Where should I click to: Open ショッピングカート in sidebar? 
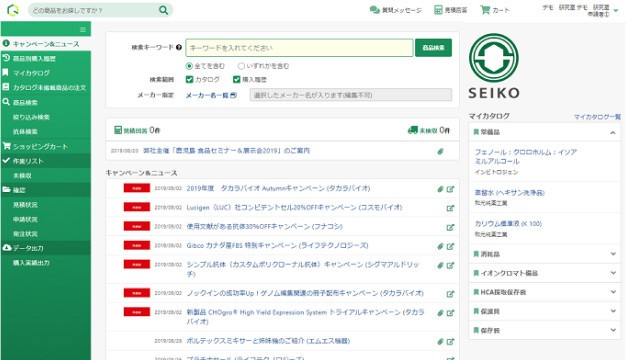[x=46, y=146]
